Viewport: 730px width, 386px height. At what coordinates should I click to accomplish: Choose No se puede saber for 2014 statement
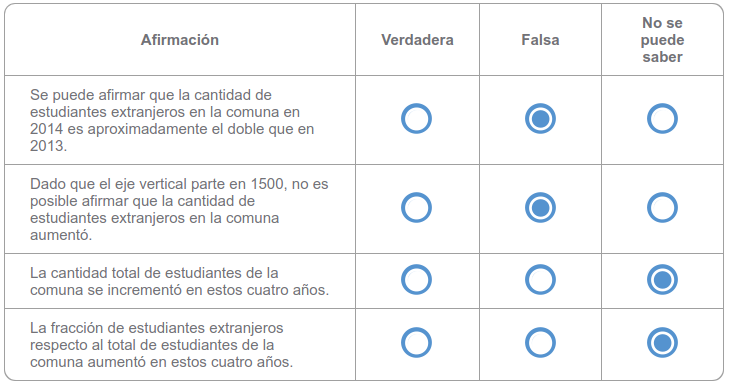pyautogui.click(x=662, y=119)
